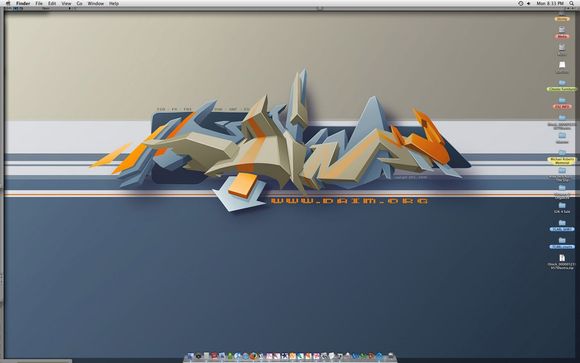The height and width of the screenshot is (363, 580).
Task: Open the Help menu
Action: (x=114, y=3)
